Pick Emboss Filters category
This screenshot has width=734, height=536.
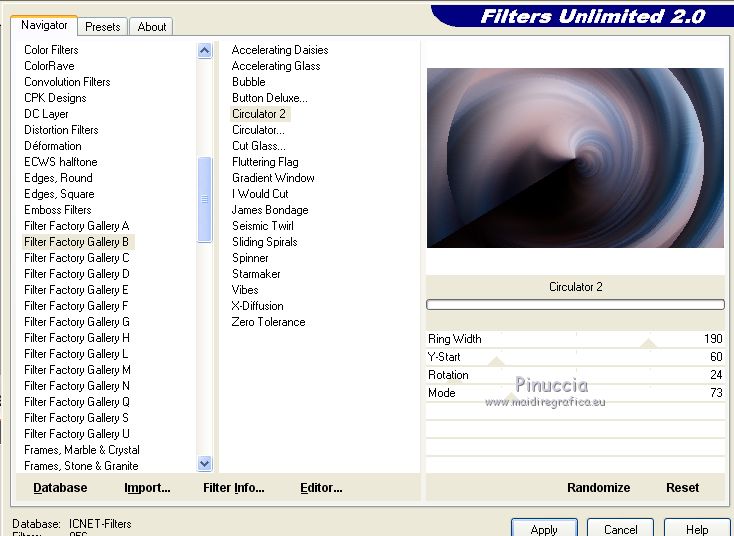point(58,210)
